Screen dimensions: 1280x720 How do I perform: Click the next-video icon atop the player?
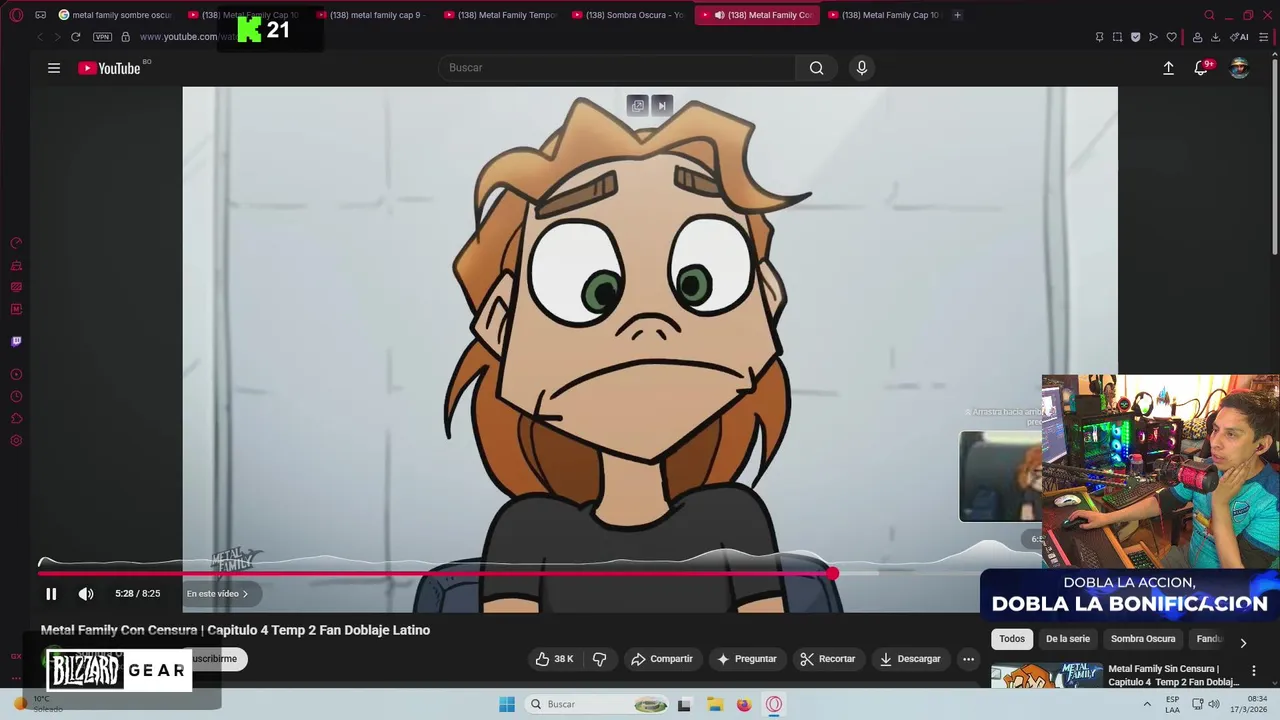662,106
